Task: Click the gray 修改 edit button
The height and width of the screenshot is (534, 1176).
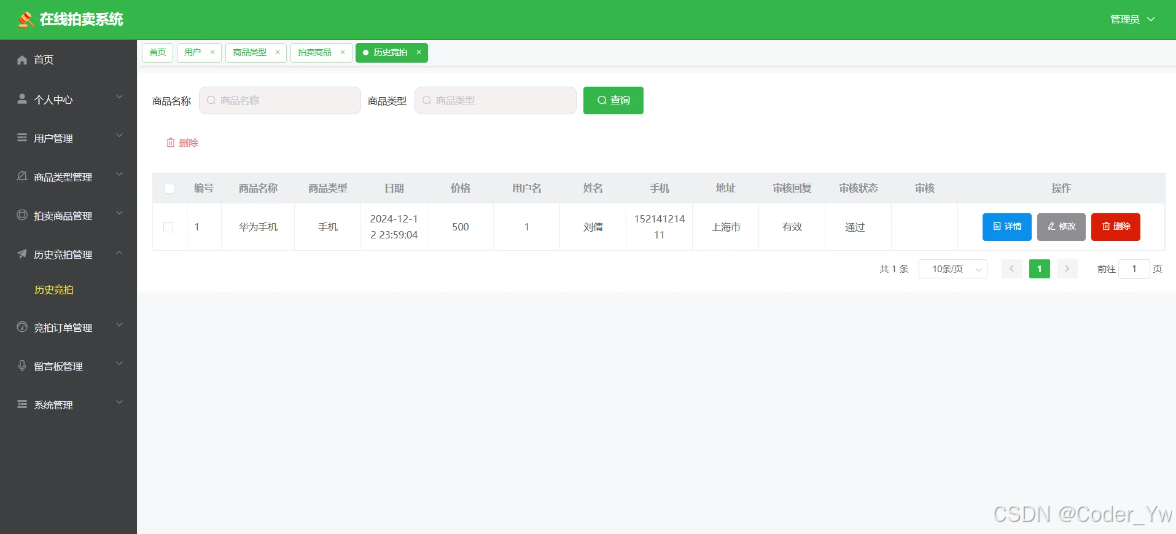Action: click(x=1061, y=226)
